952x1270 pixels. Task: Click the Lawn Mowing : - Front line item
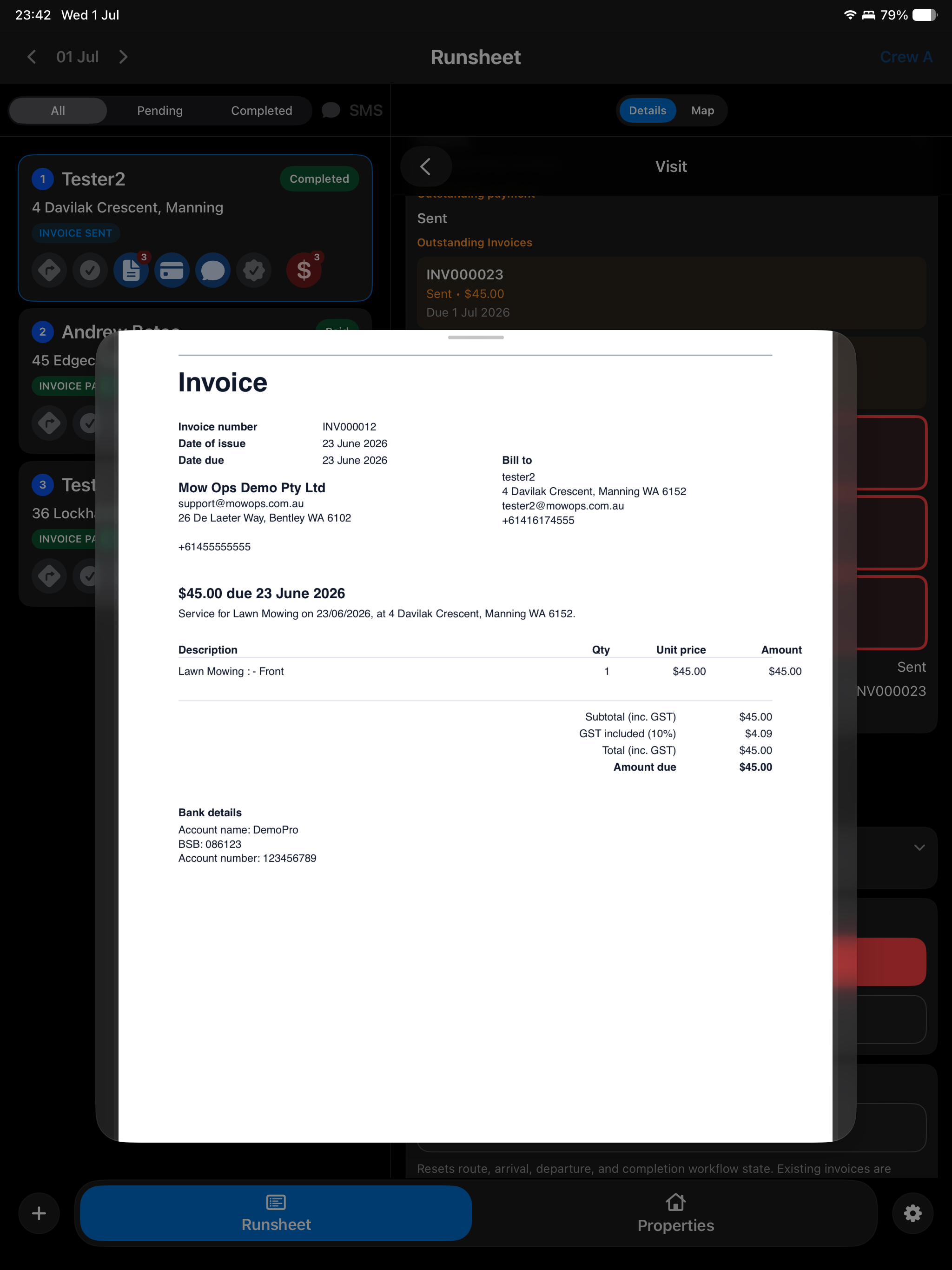(x=231, y=671)
